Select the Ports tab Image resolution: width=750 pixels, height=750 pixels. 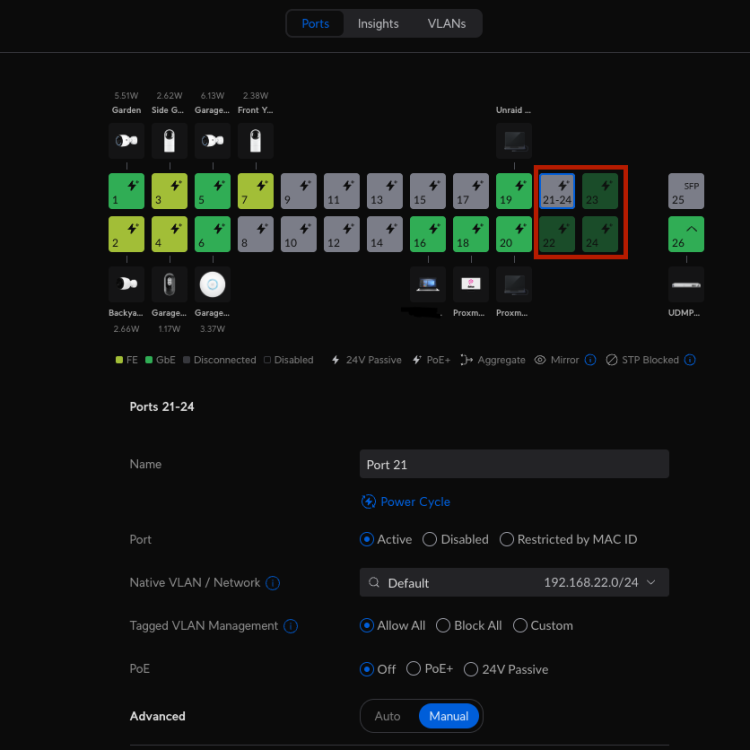click(315, 23)
